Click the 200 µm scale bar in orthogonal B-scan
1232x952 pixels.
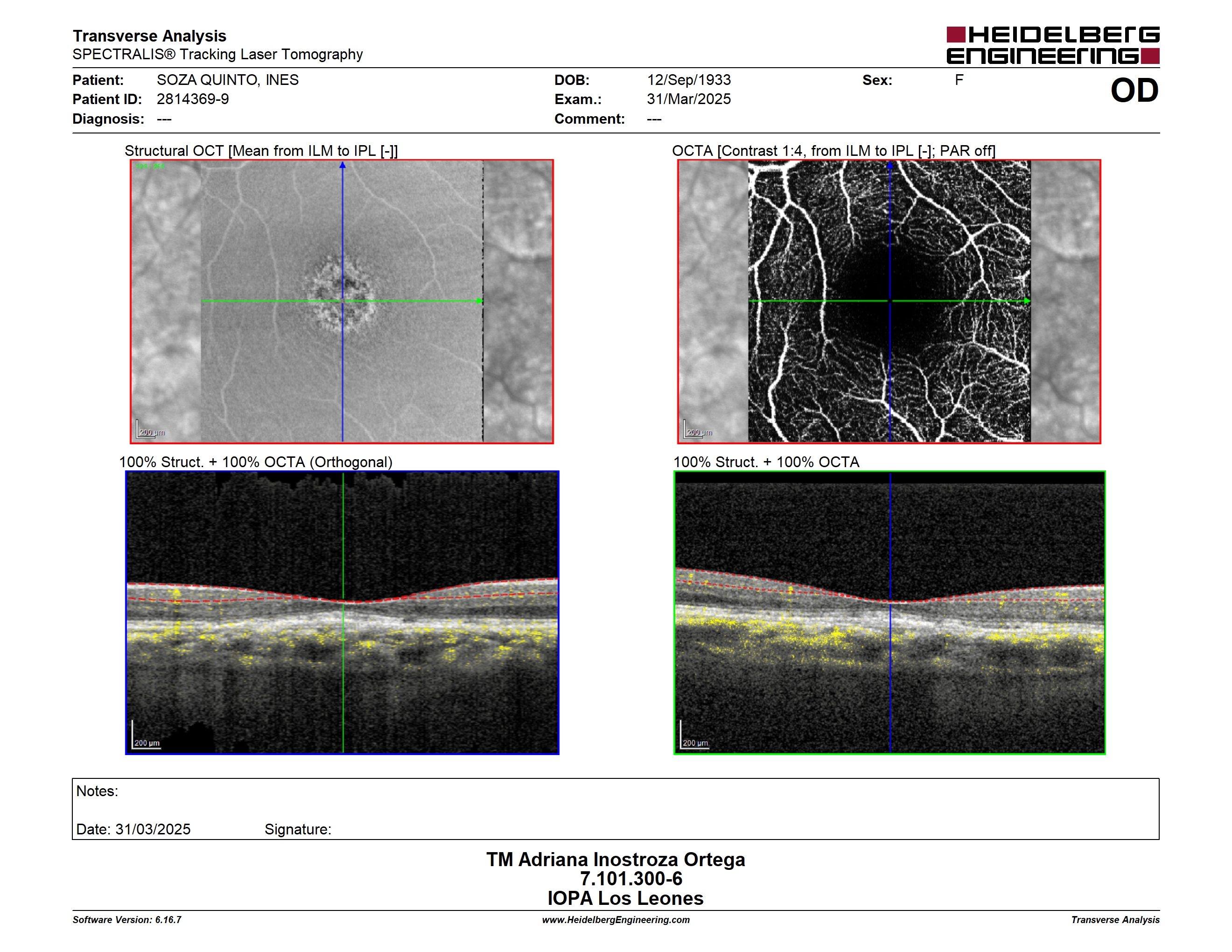coord(146,735)
